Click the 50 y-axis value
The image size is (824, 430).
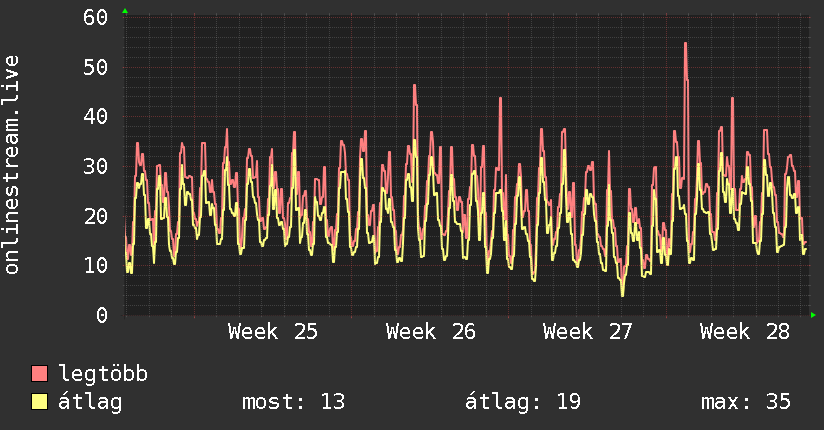(96, 67)
